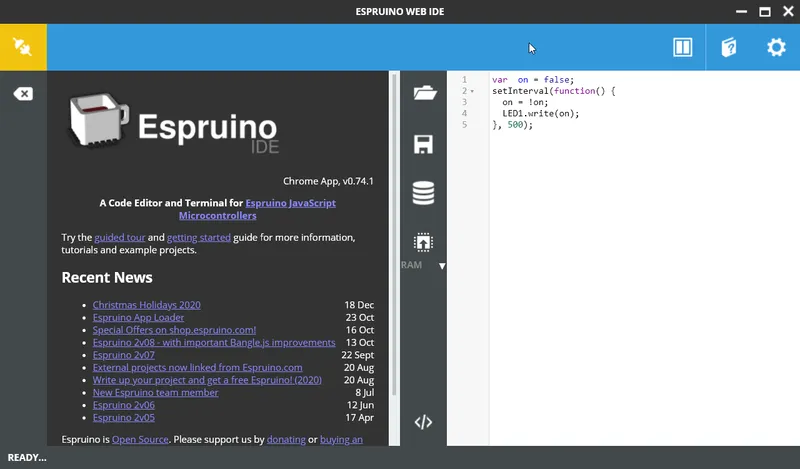
Task: Click the 'on = !on;' code line
Action: coord(525,102)
